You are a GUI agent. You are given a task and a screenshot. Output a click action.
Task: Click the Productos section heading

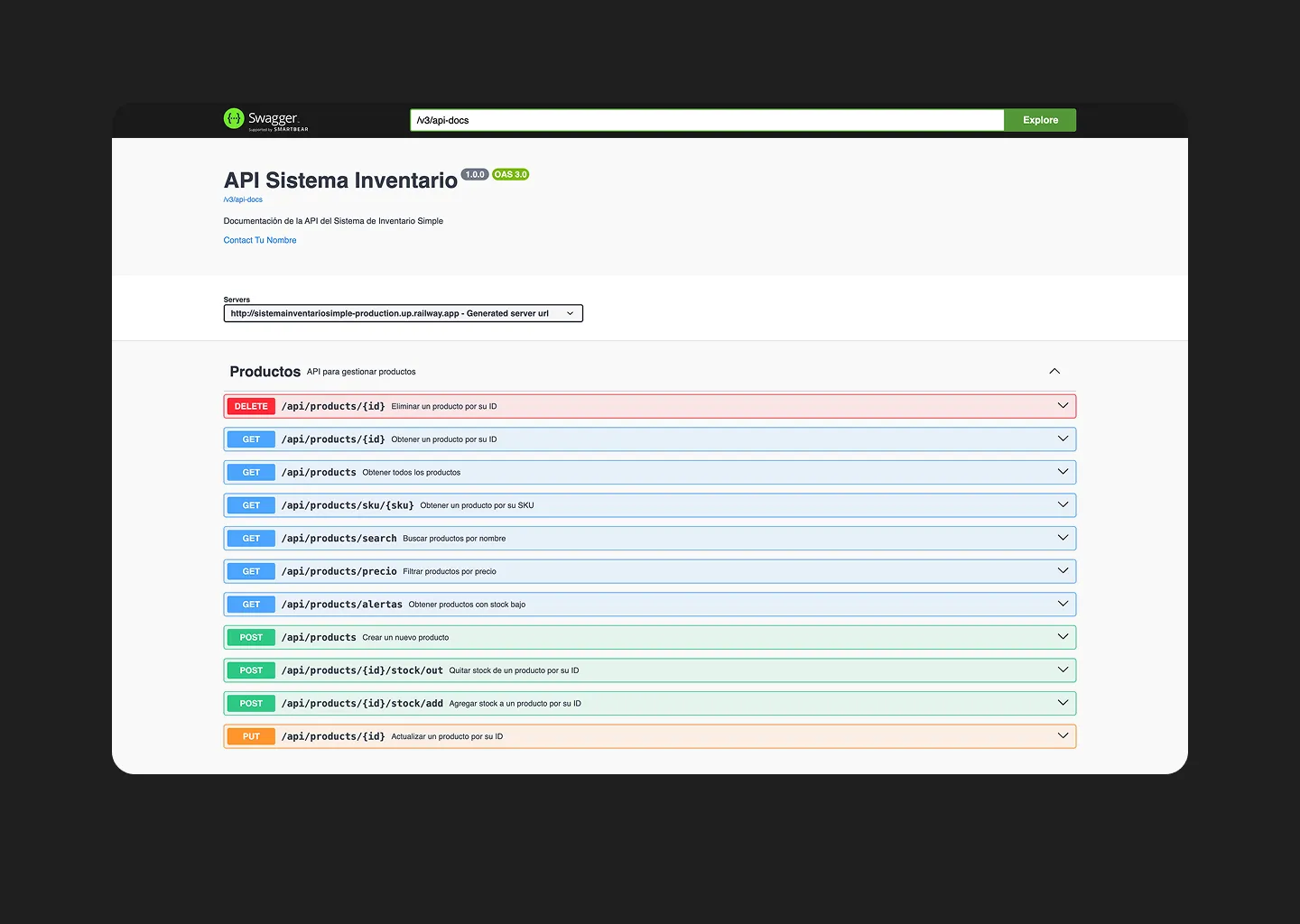click(x=265, y=372)
